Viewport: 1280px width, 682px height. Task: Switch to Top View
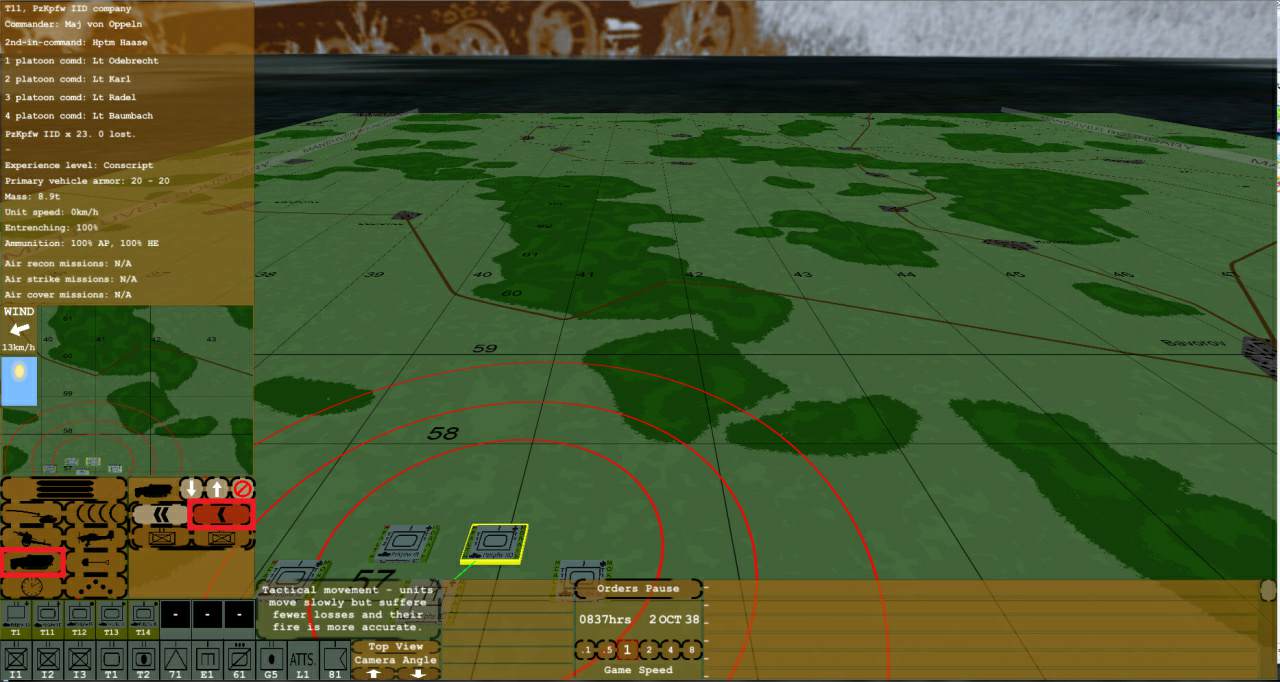click(396, 646)
